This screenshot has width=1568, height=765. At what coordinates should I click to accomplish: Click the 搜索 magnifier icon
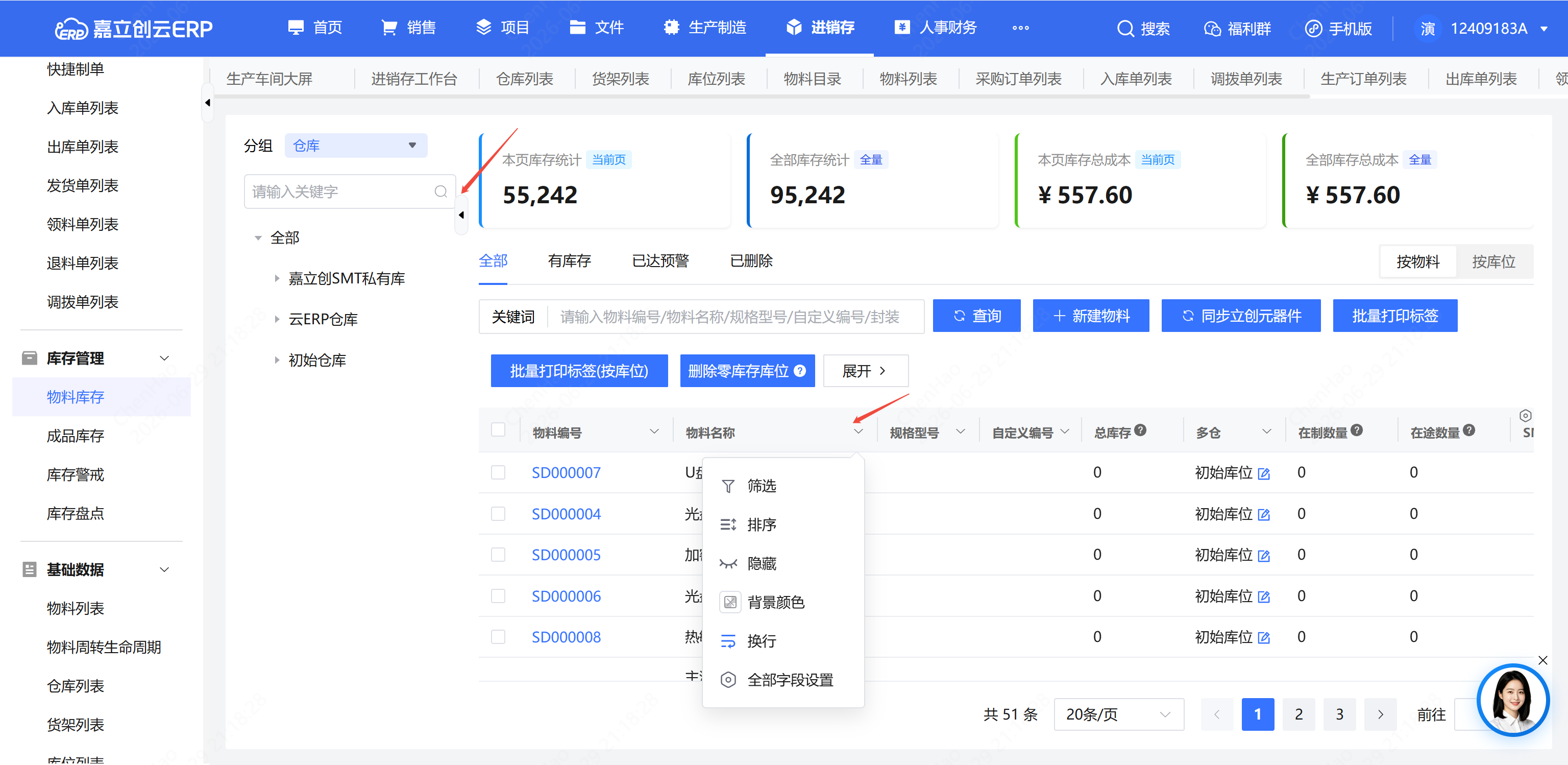[1125, 29]
